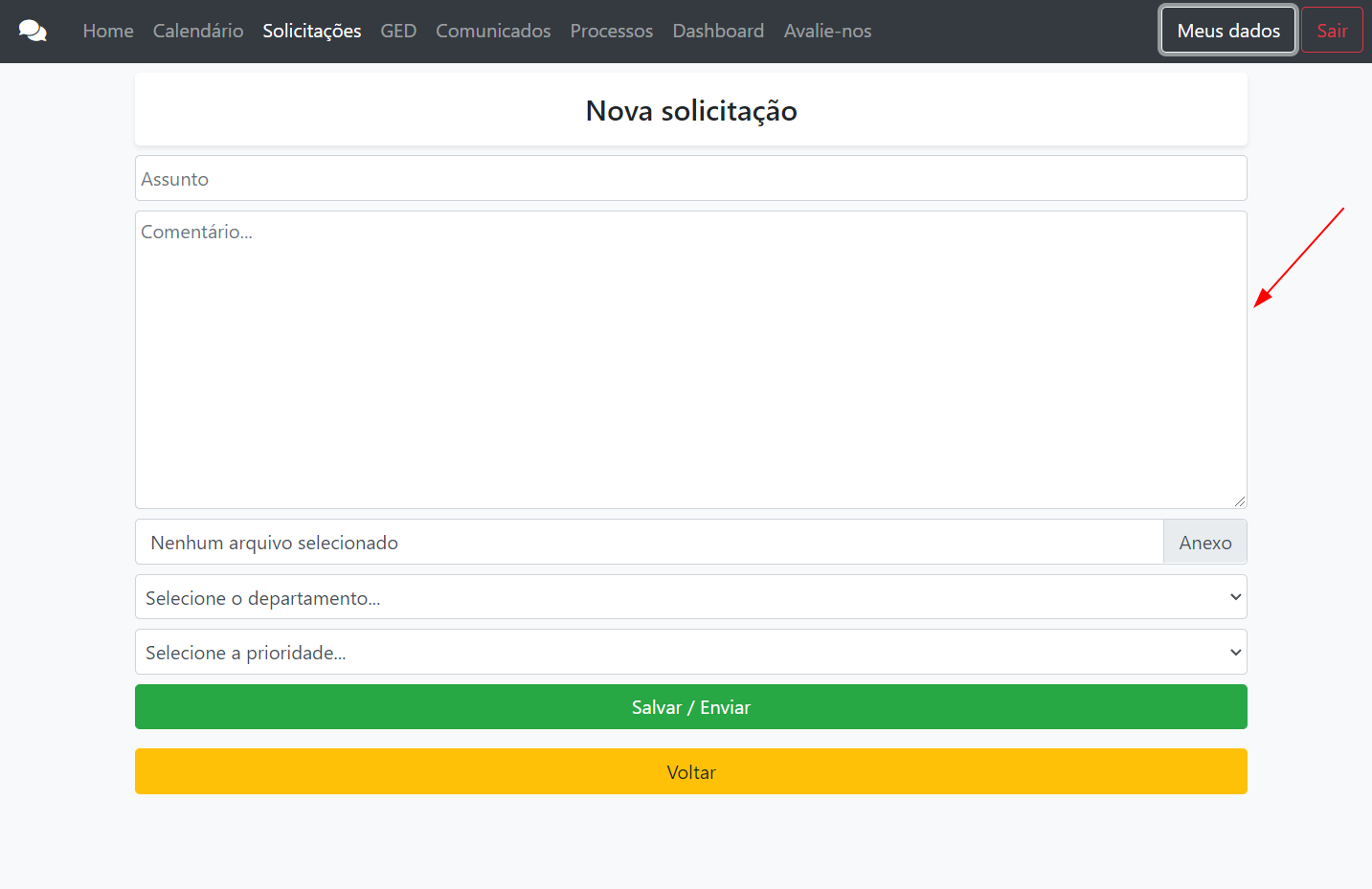Focus the Assunto input field
1372x889 pixels.
690,179
